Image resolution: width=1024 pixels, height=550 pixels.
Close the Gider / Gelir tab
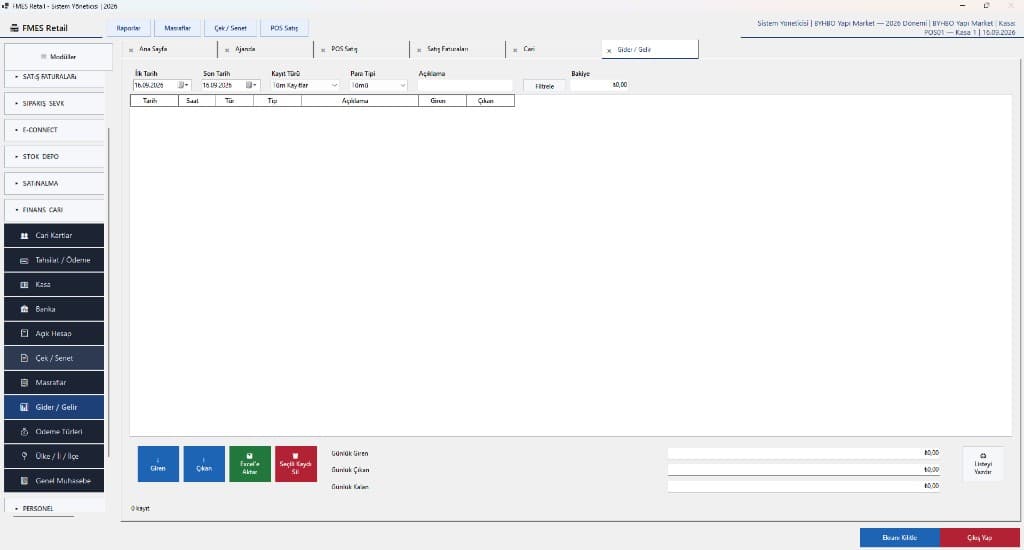pos(609,50)
